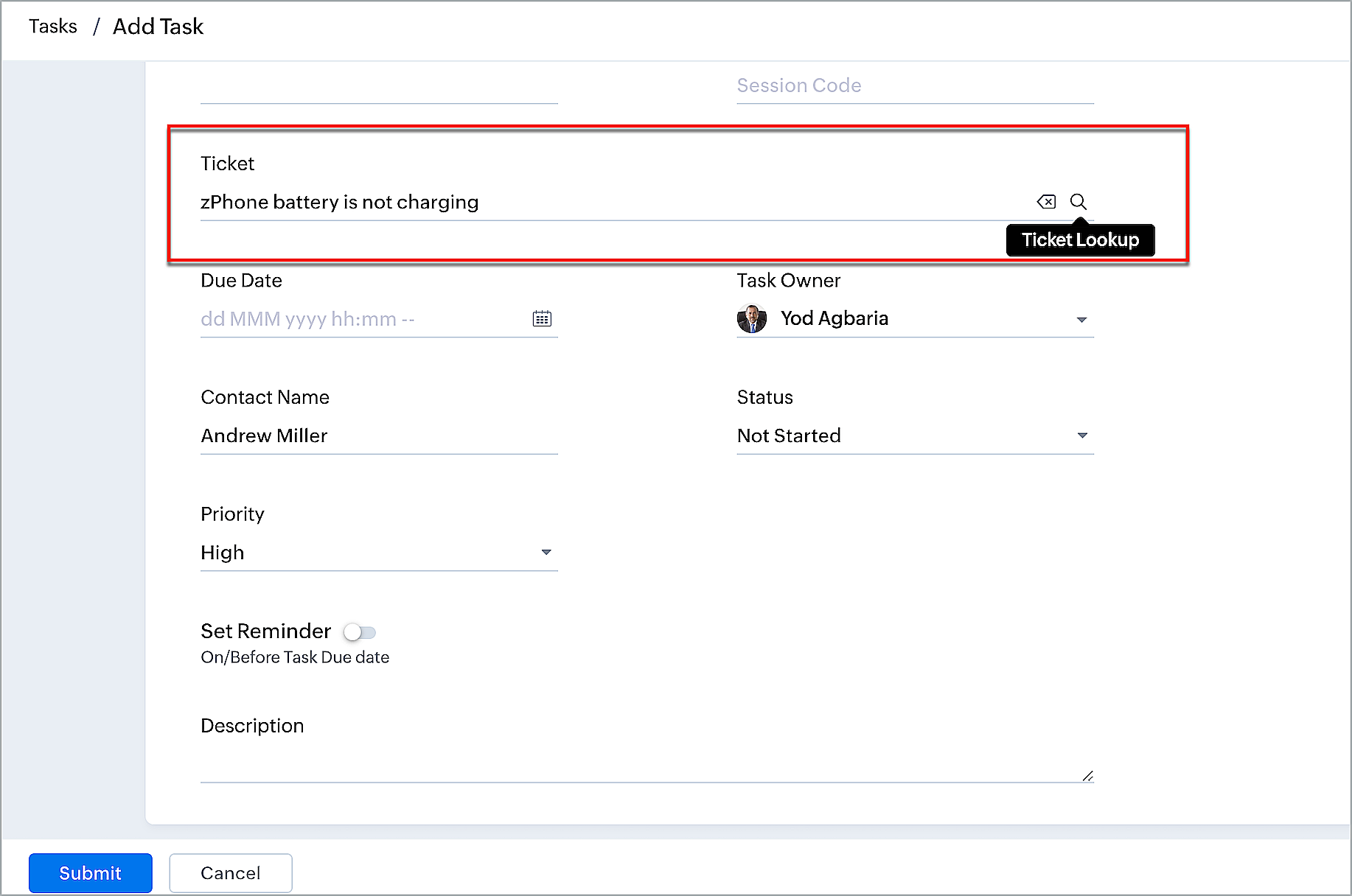This screenshot has width=1352, height=896.
Task: Click into the Due Date input field
Action: (361, 319)
